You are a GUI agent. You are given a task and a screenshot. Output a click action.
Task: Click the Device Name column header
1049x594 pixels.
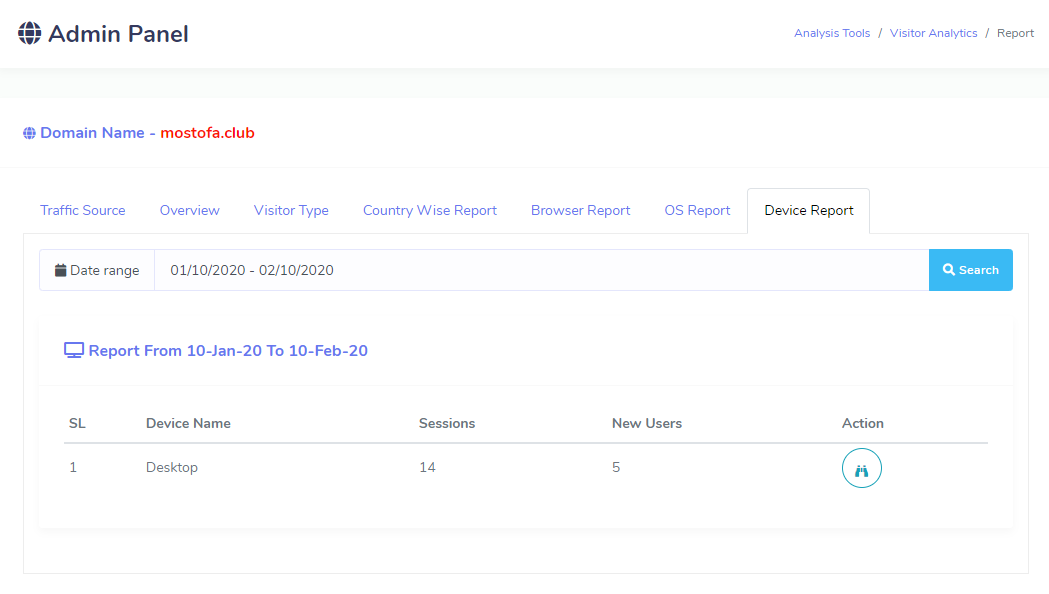188,424
